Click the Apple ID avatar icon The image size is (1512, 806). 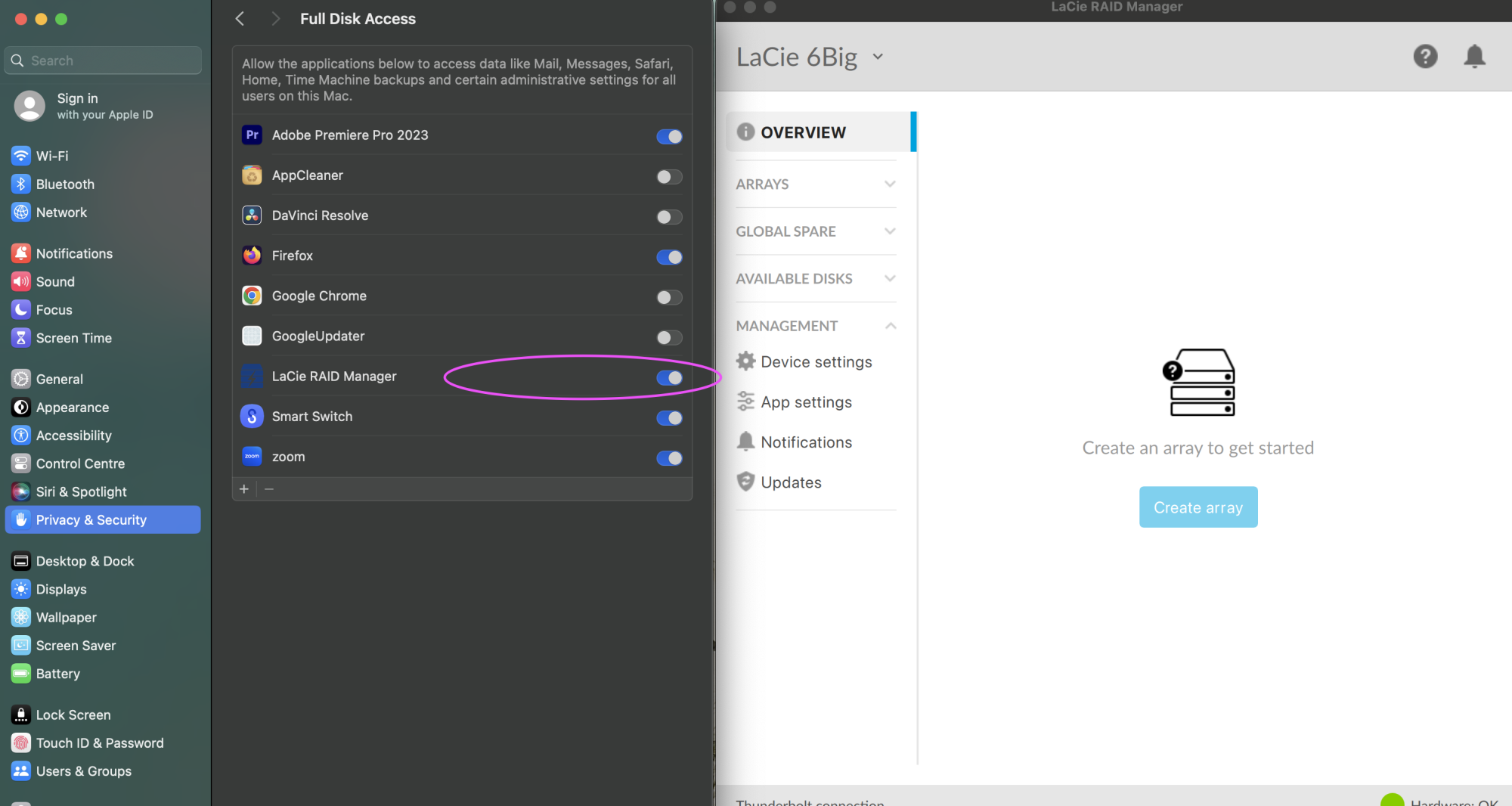pyautogui.click(x=29, y=106)
